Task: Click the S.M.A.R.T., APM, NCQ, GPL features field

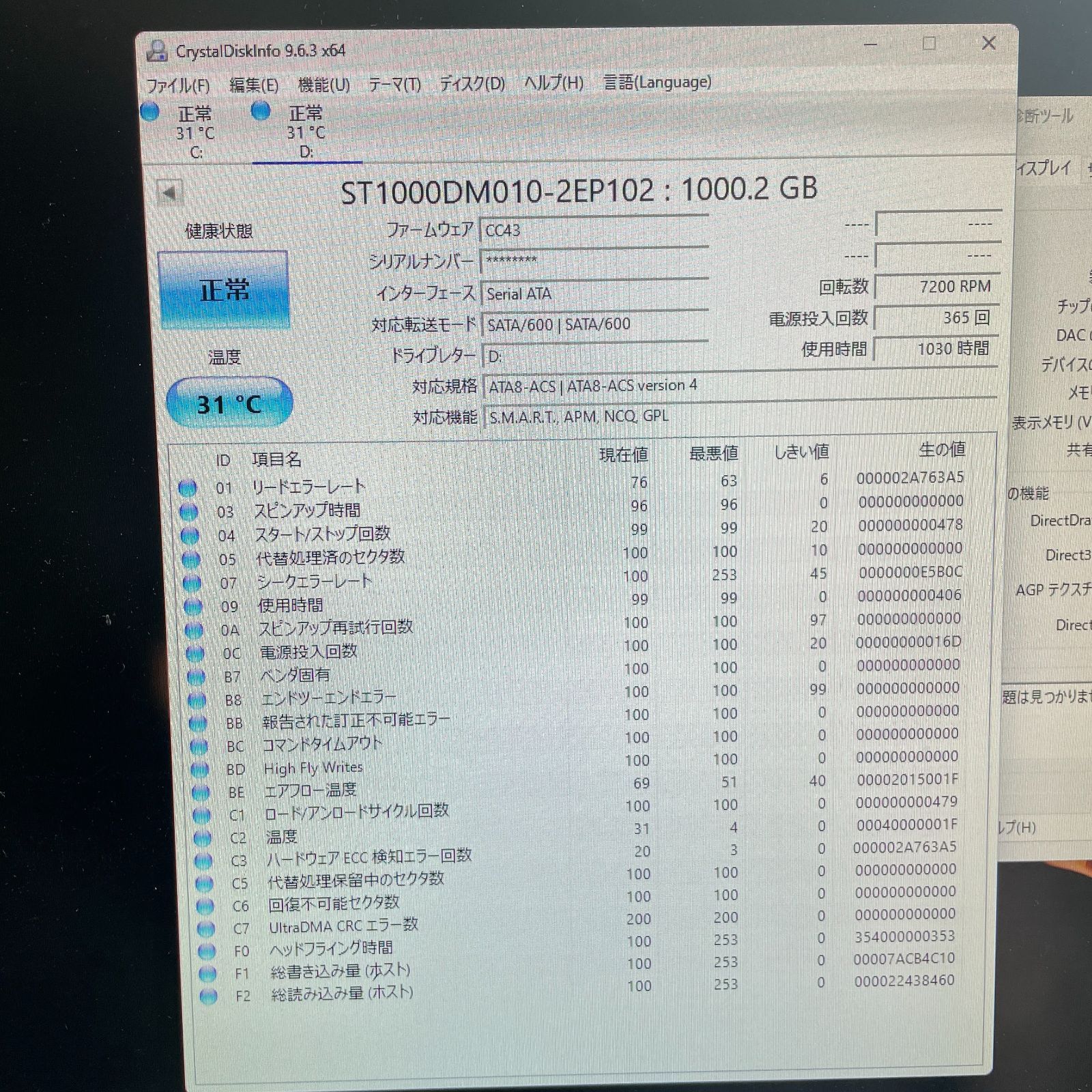Action: [x=740, y=416]
